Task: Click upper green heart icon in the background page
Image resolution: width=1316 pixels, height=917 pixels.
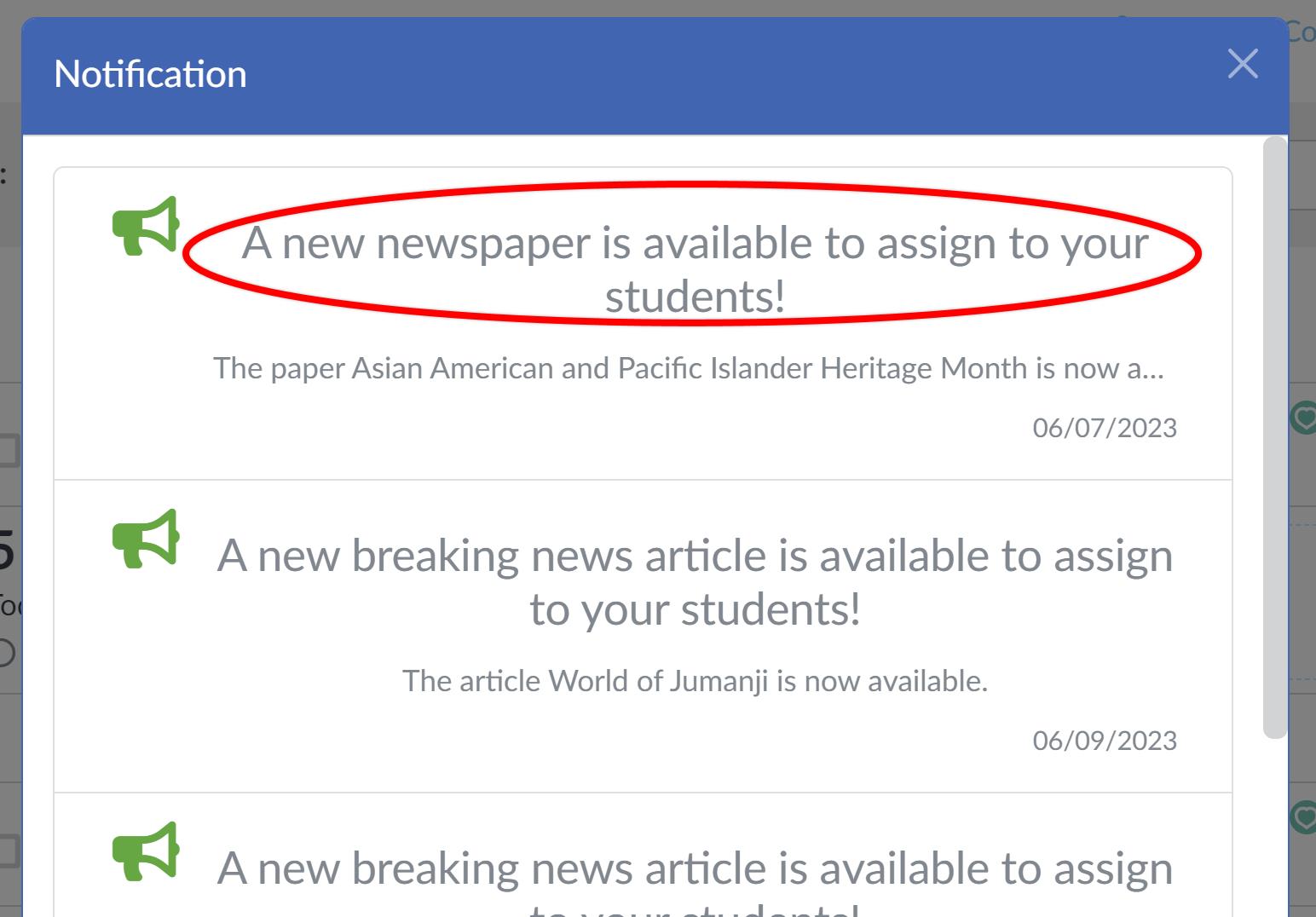Action: (x=1303, y=418)
